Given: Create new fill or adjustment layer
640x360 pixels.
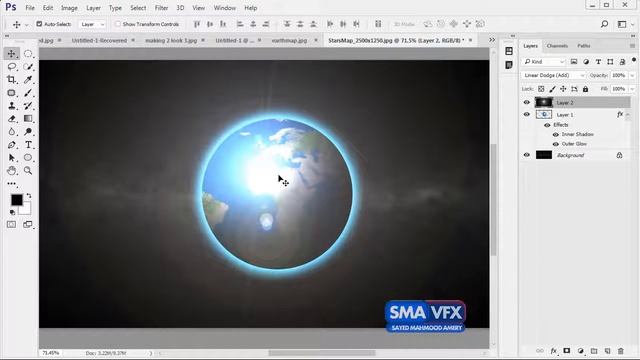Looking at the screenshot, I should [x=580, y=351].
